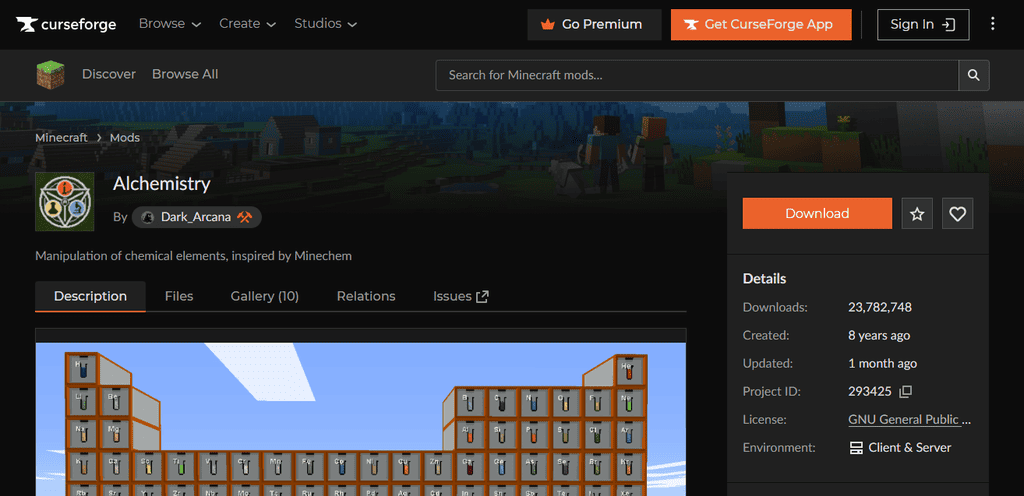This screenshot has height=496, width=1024.
Task: Open the Relations tab
Action: [366, 296]
